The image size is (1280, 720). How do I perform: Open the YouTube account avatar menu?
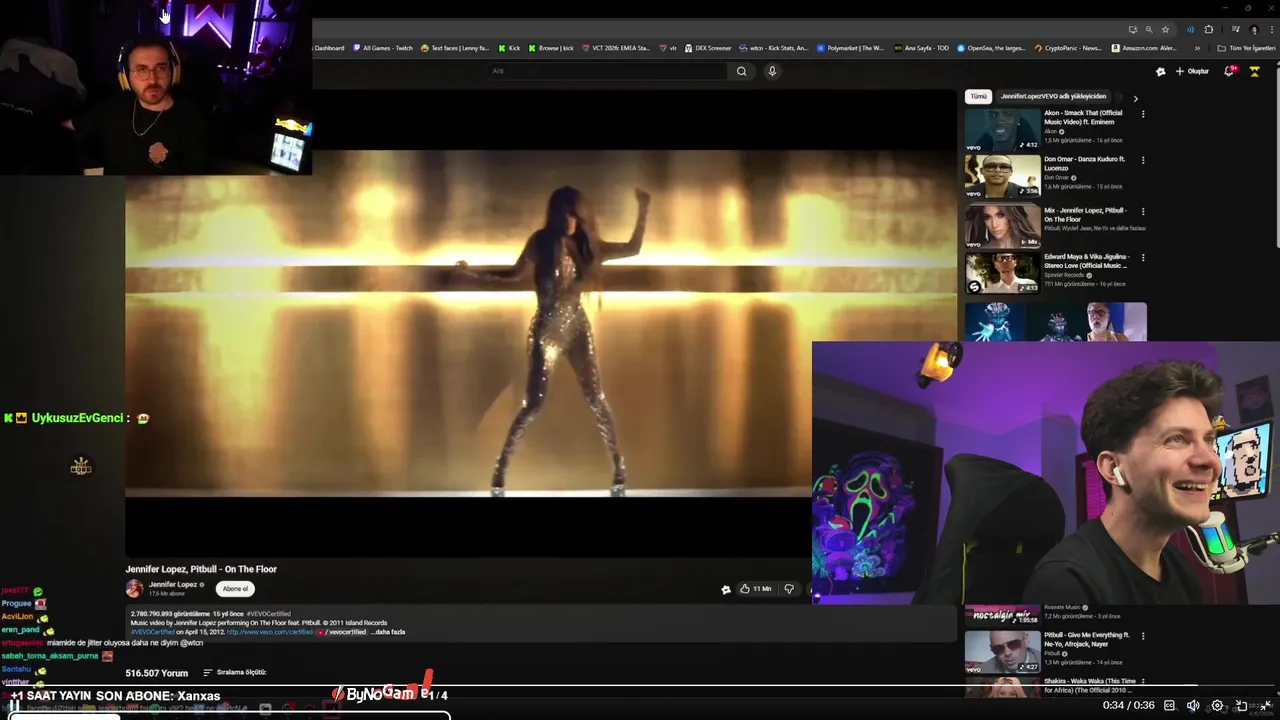1254,71
